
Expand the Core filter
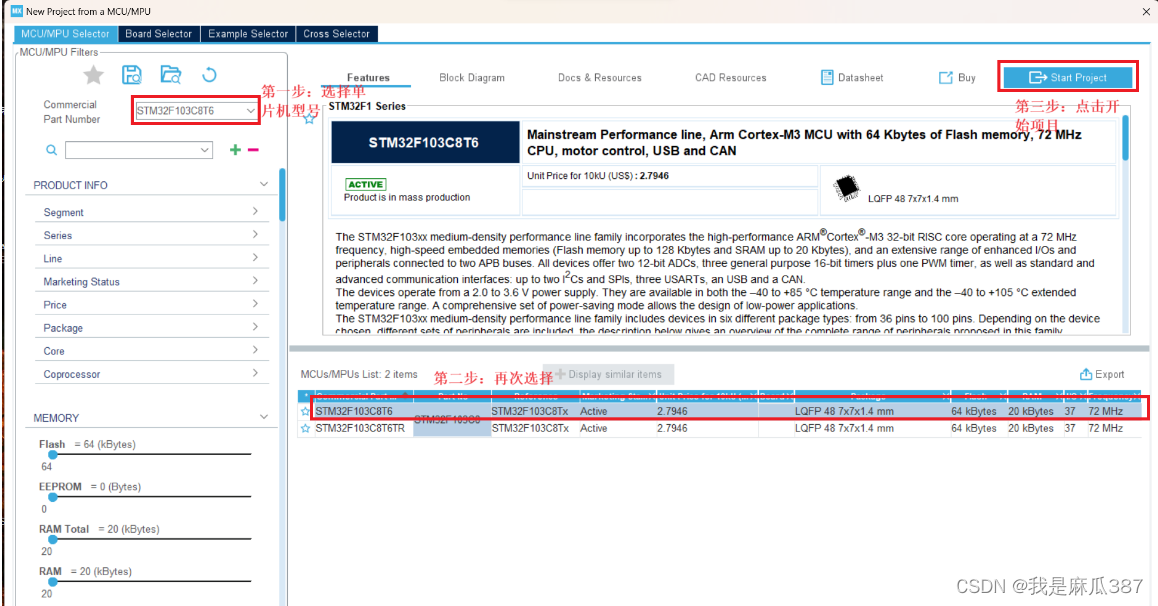(x=255, y=351)
